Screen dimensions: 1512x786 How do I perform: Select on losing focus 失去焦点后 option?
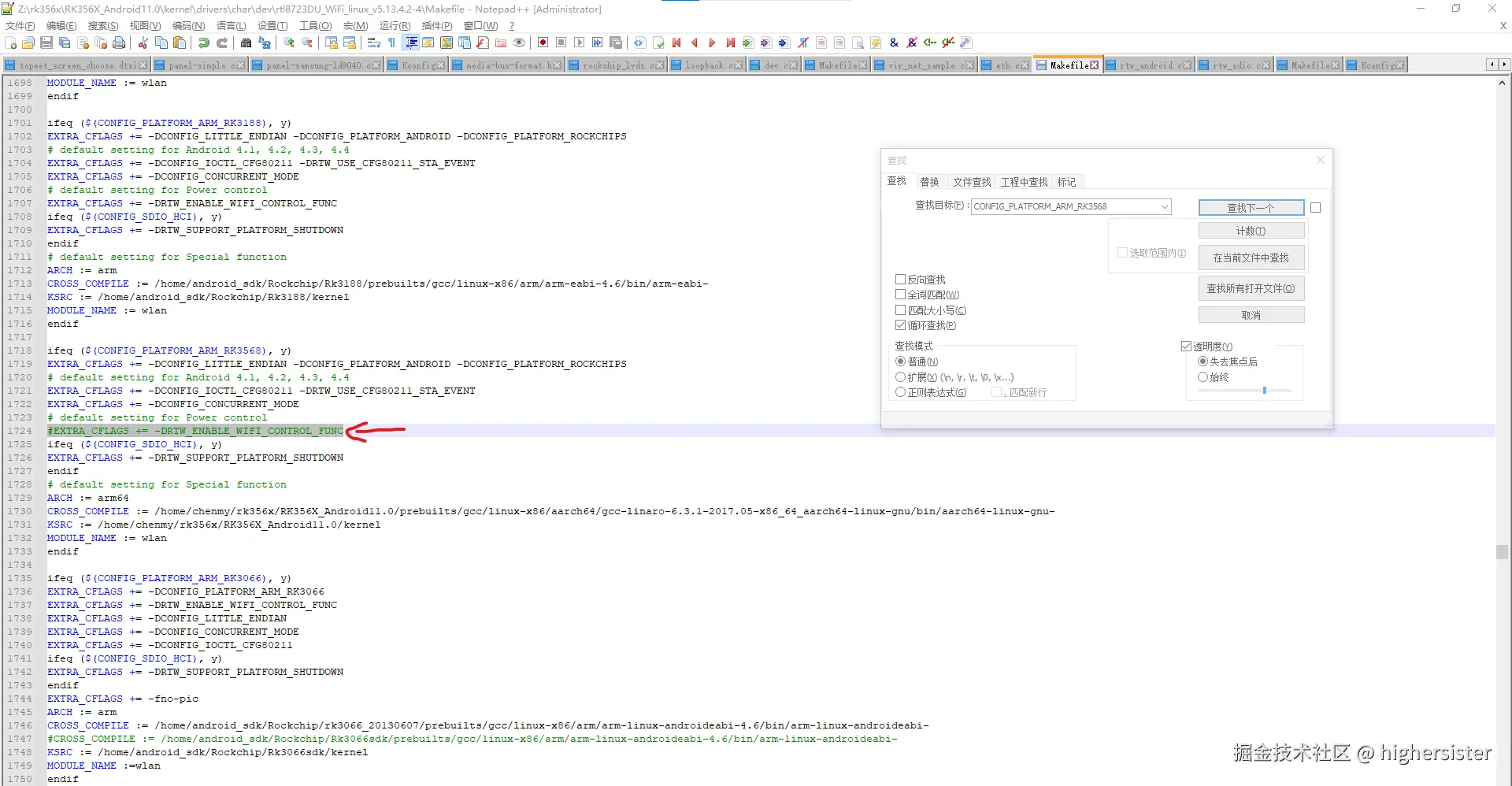(x=1203, y=361)
